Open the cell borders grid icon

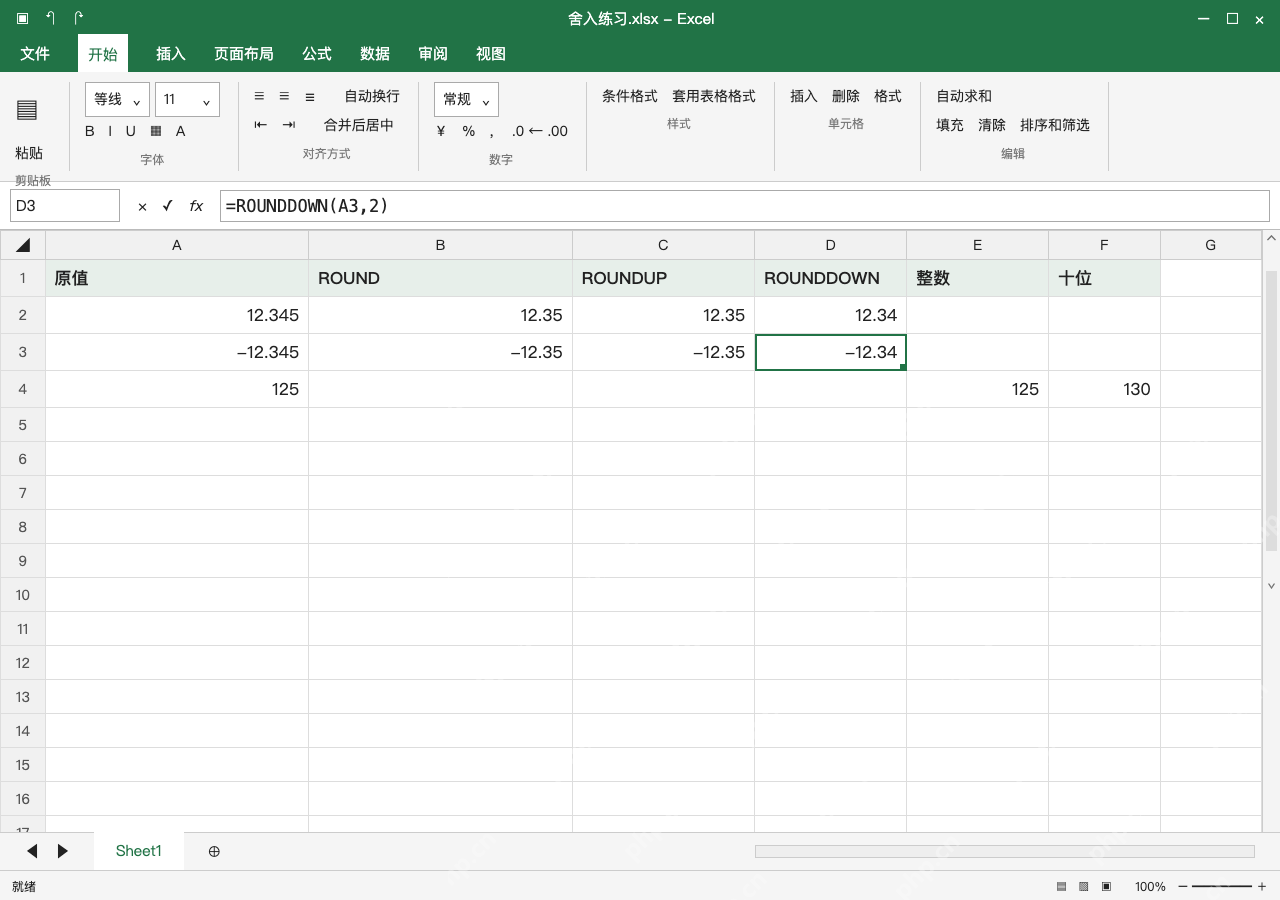pyautogui.click(x=156, y=131)
